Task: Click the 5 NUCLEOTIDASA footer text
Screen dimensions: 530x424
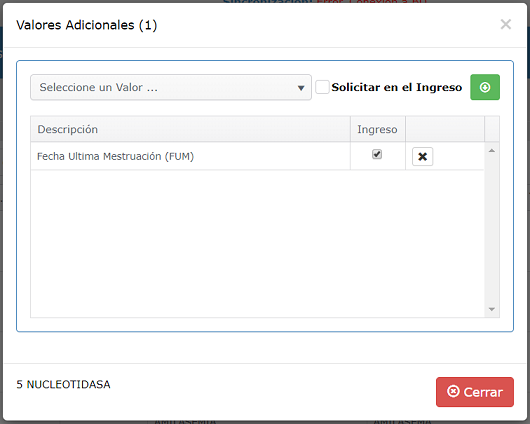Action: click(x=63, y=384)
